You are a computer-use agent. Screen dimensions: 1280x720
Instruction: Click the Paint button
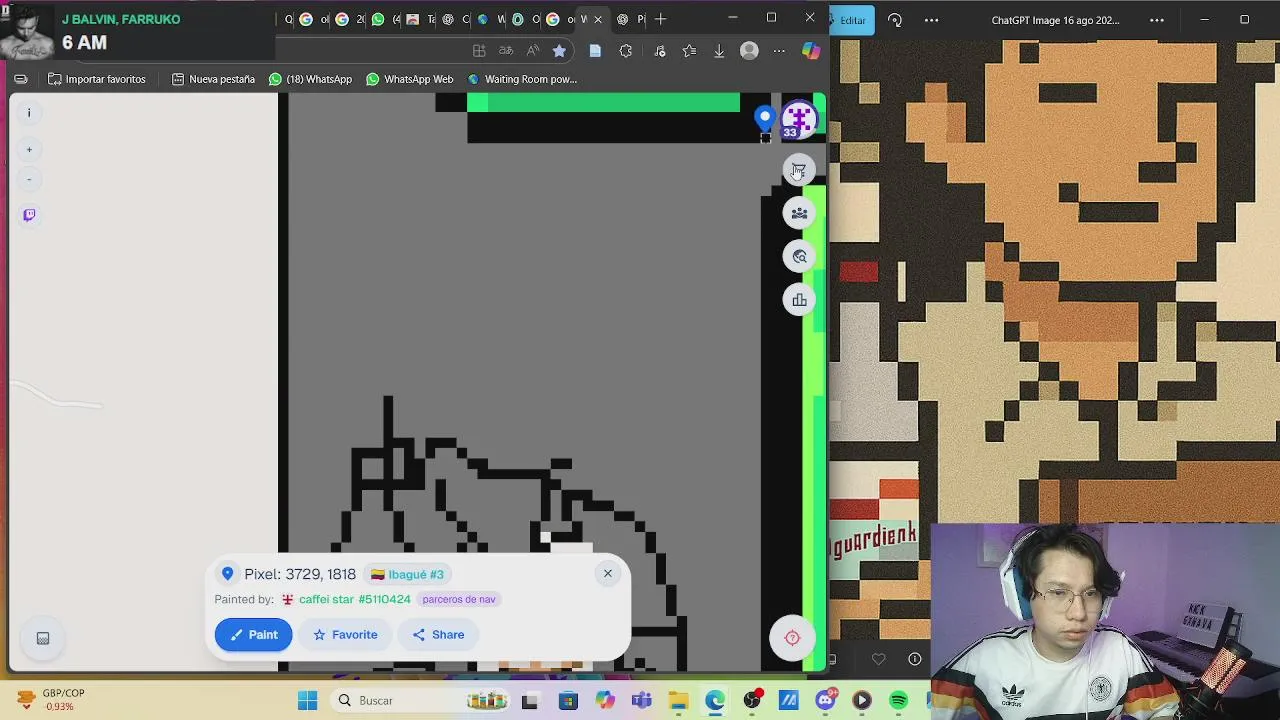pyautogui.click(x=253, y=635)
